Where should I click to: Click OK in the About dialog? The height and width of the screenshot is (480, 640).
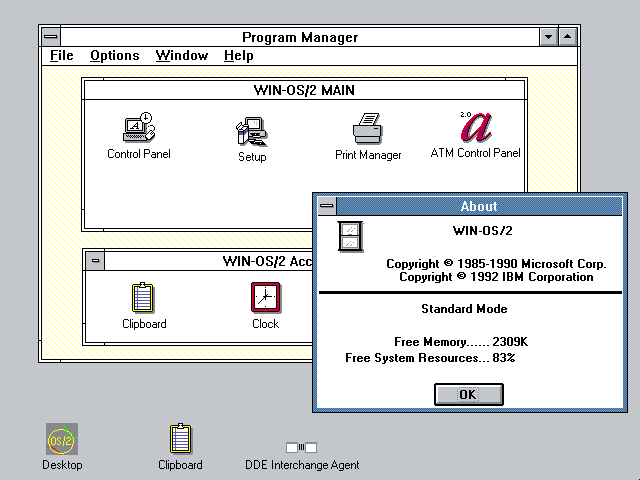tap(469, 394)
